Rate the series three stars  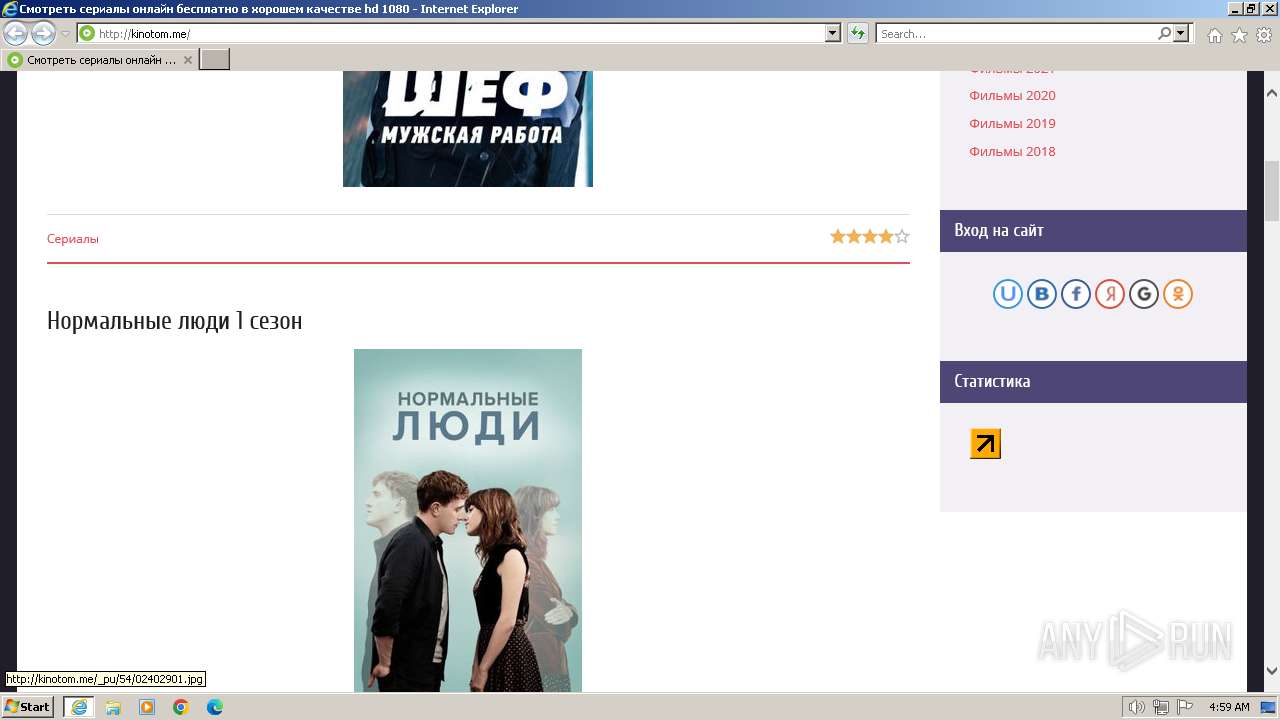(870, 237)
